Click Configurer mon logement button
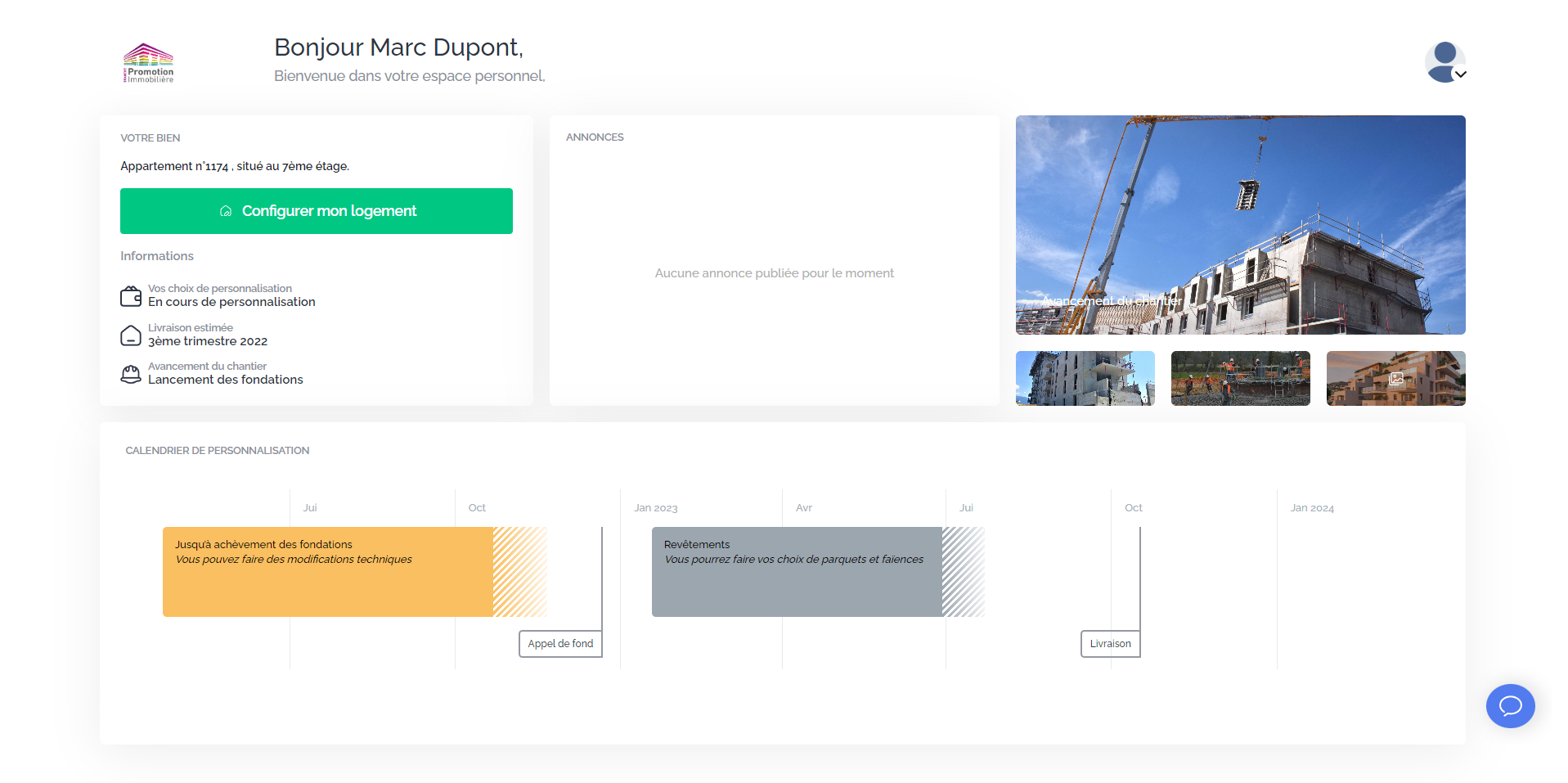Viewport: 1568px width, 783px height. [x=317, y=211]
